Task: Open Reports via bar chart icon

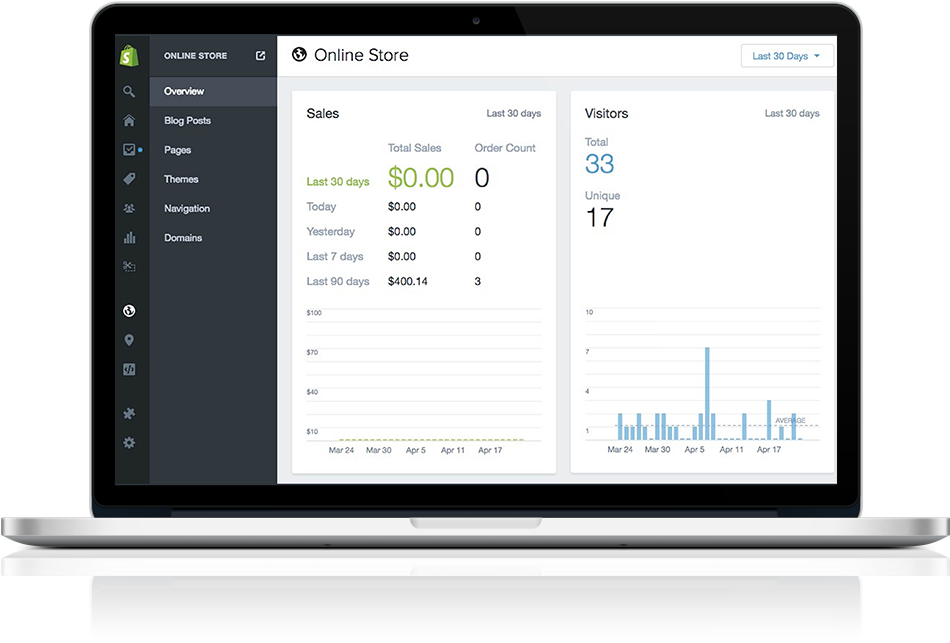Action: (129, 238)
